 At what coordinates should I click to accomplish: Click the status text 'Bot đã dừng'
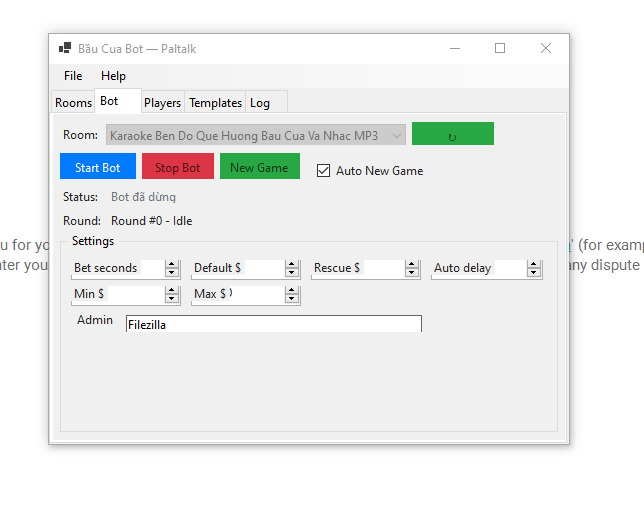(143, 197)
